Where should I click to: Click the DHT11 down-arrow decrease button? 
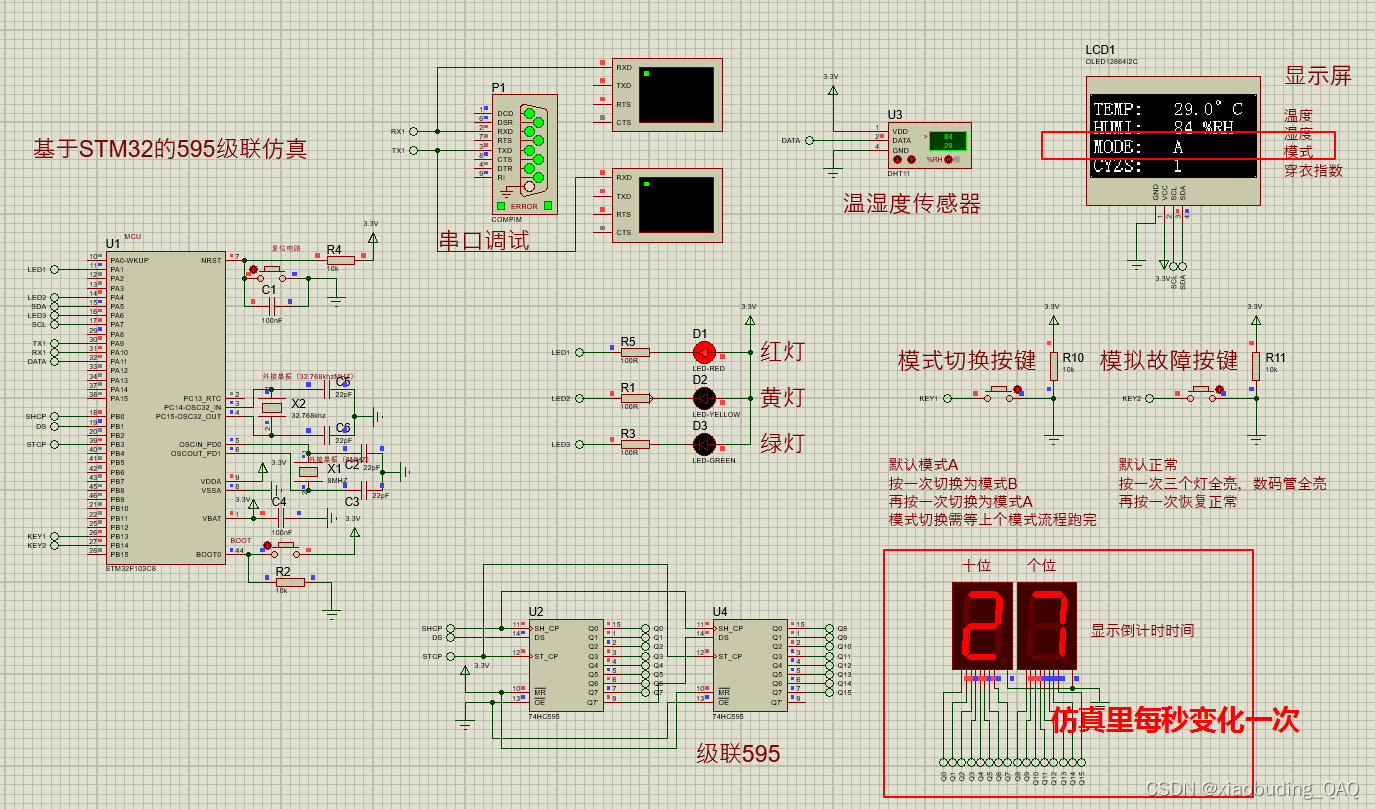point(897,159)
